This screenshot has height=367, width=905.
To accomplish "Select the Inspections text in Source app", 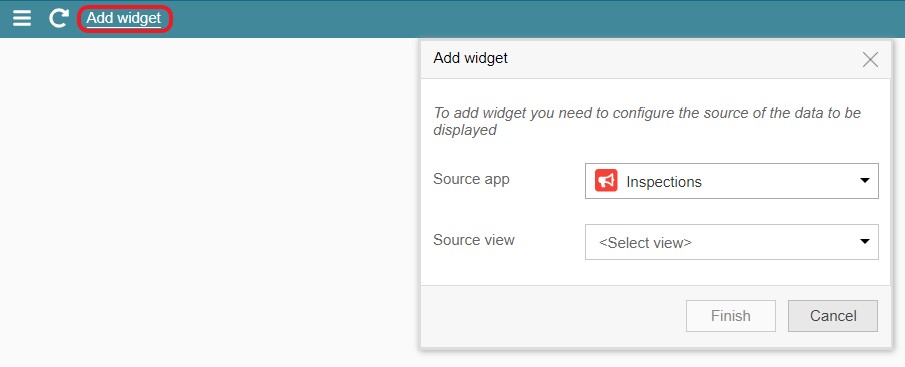I will 664,182.
